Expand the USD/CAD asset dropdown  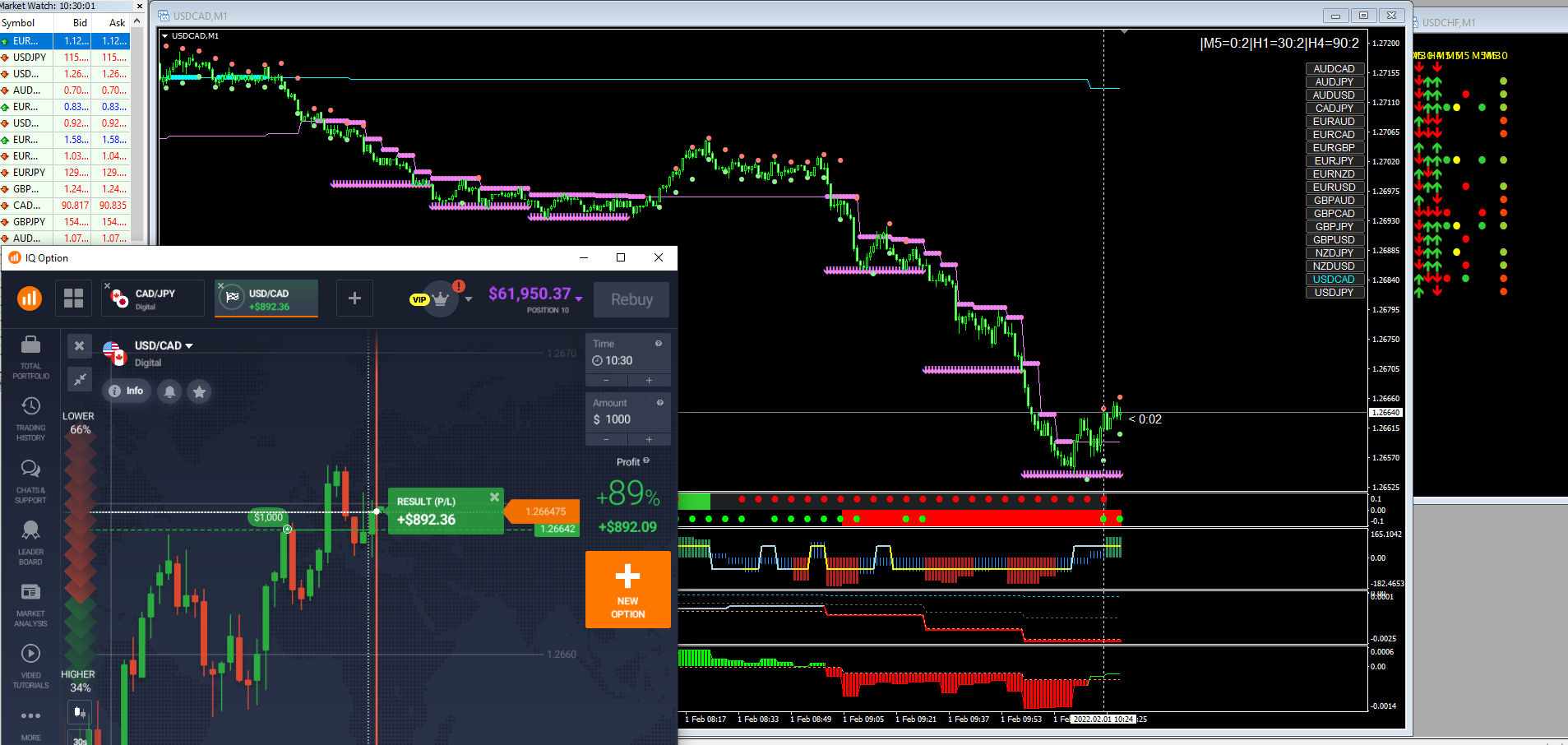click(189, 346)
